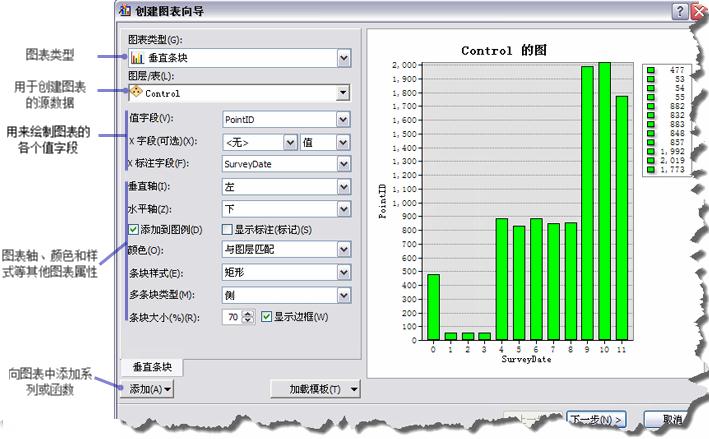Click the legend swatch for 1,773

[651, 169]
